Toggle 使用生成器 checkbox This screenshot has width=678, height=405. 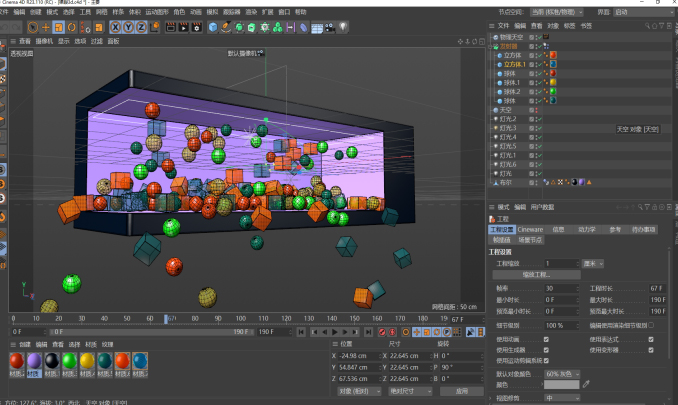pyautogui.click(x=546, y=350)
